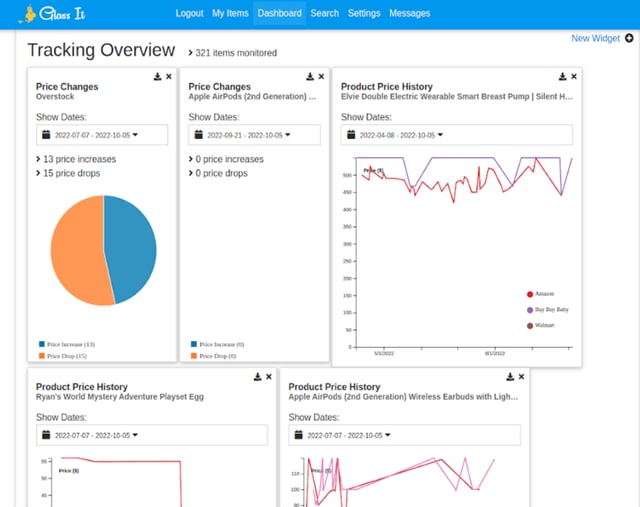This screenshot has height=507, width=640.
Task: Open the Settings menu item
Action: point(364,13)
